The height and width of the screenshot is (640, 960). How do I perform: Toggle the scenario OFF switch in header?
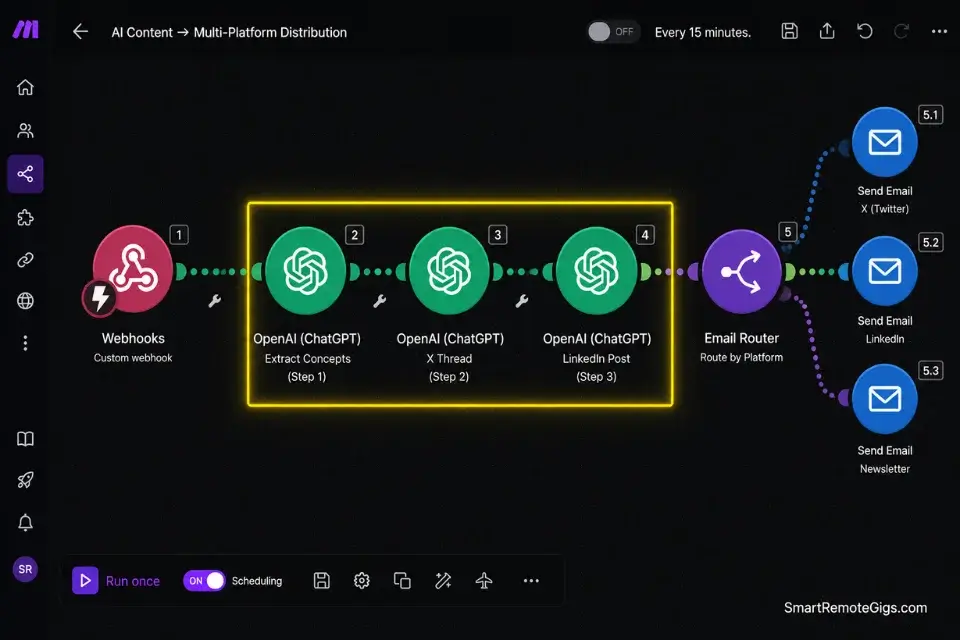[x=613, y=32]
